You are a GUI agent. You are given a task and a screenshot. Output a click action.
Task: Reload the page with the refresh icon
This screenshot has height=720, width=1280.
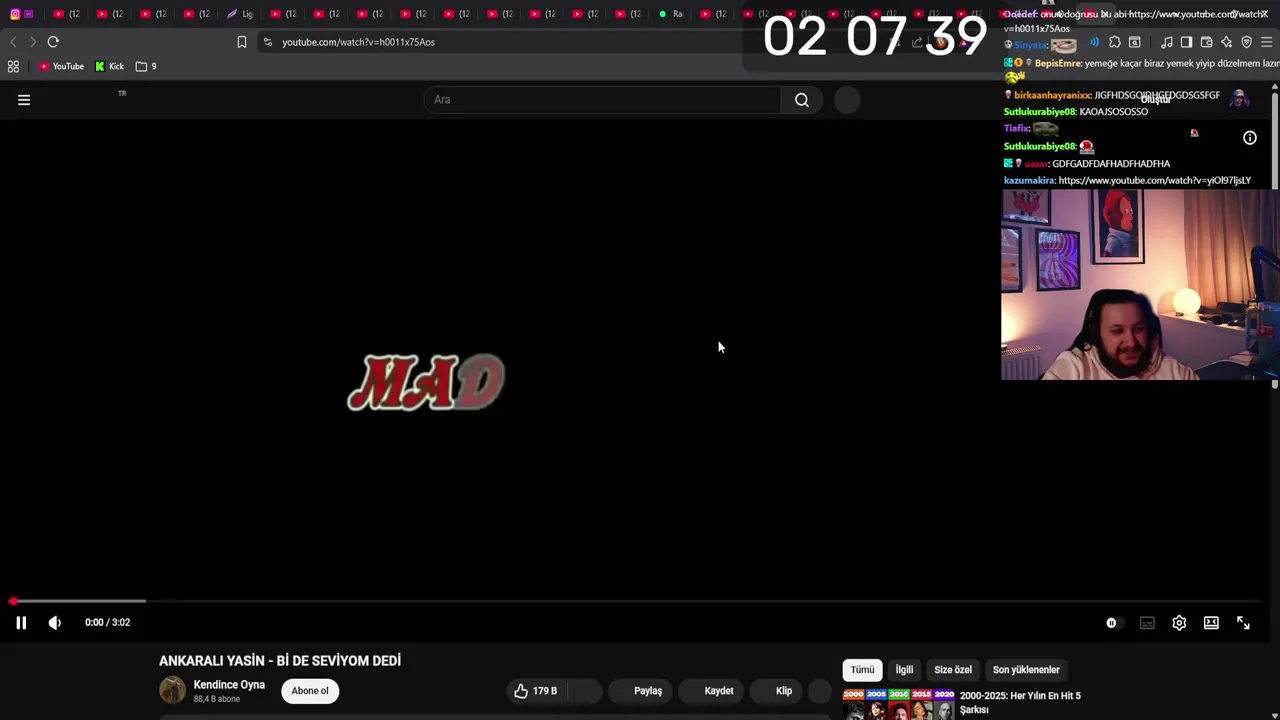(53, 42)
